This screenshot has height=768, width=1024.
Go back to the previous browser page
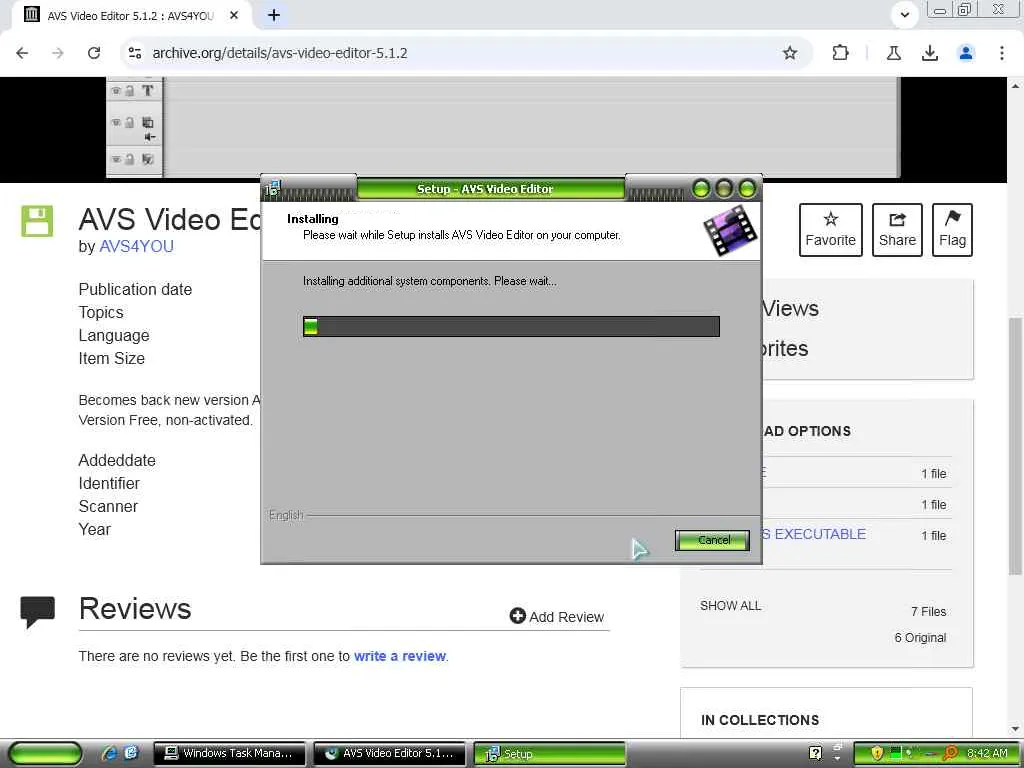coord(22,53)
